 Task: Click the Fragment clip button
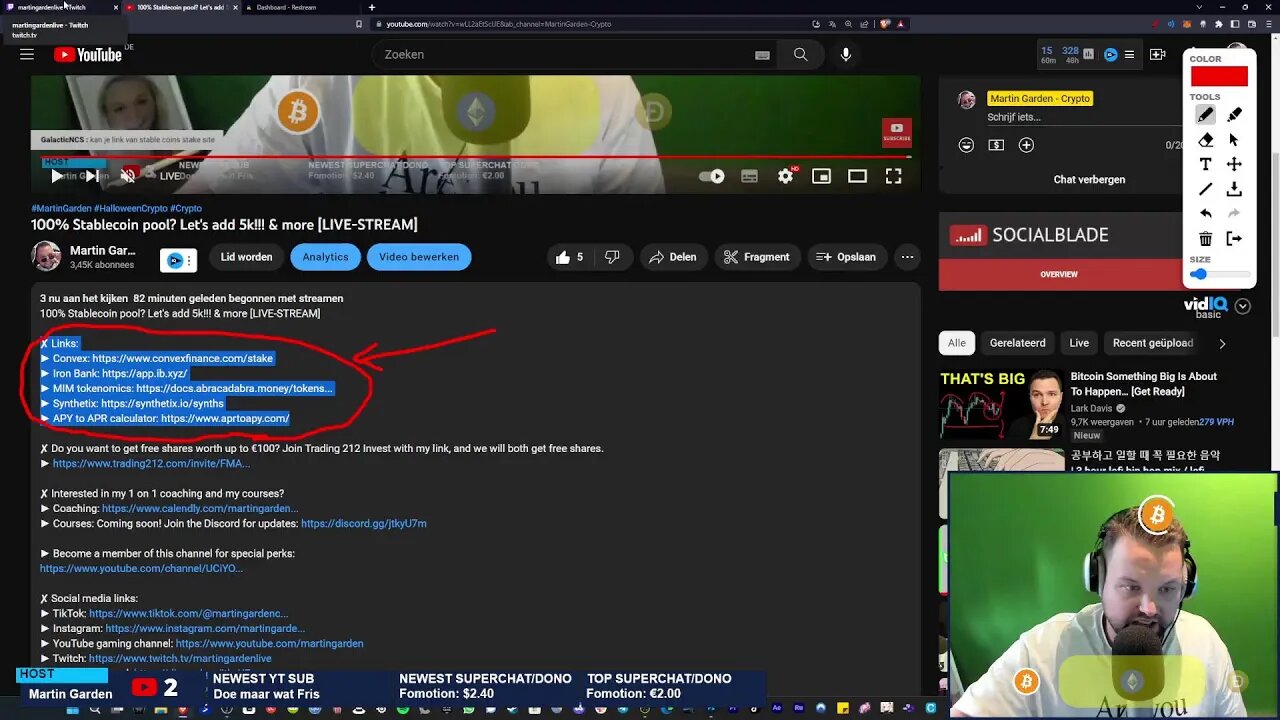[x=756, y=257]
